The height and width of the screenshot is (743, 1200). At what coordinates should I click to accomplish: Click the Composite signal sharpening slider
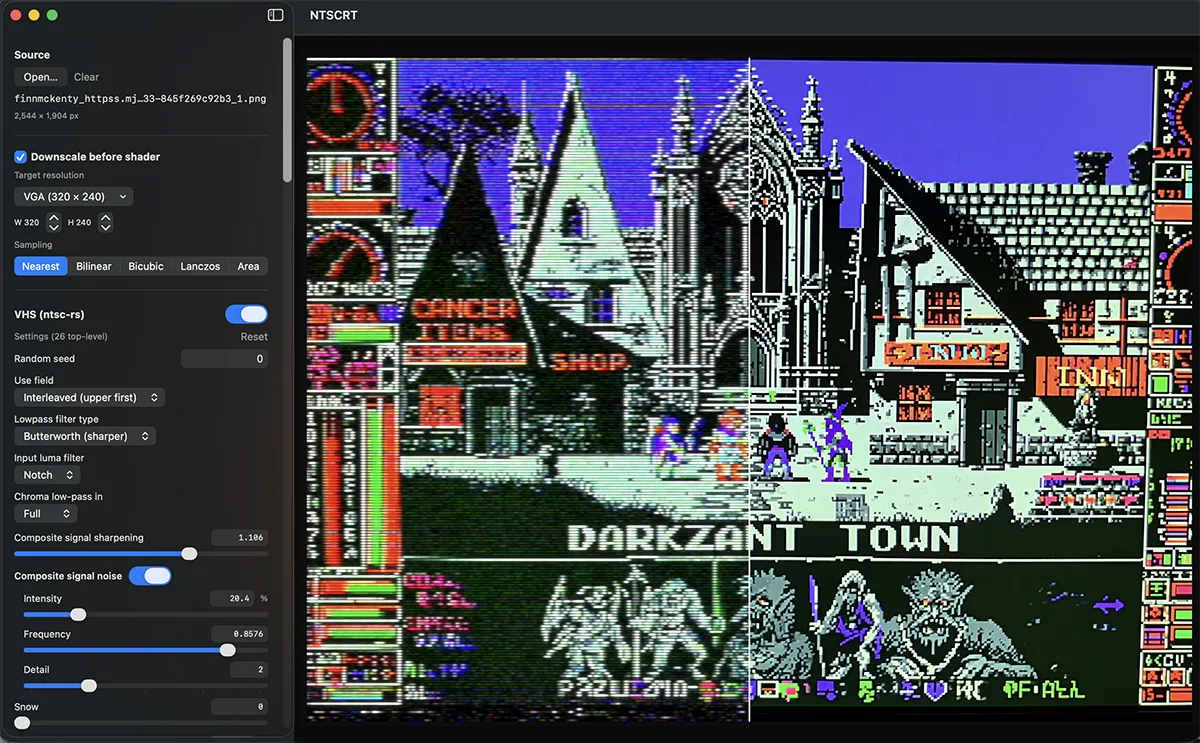tap(141, 554)
